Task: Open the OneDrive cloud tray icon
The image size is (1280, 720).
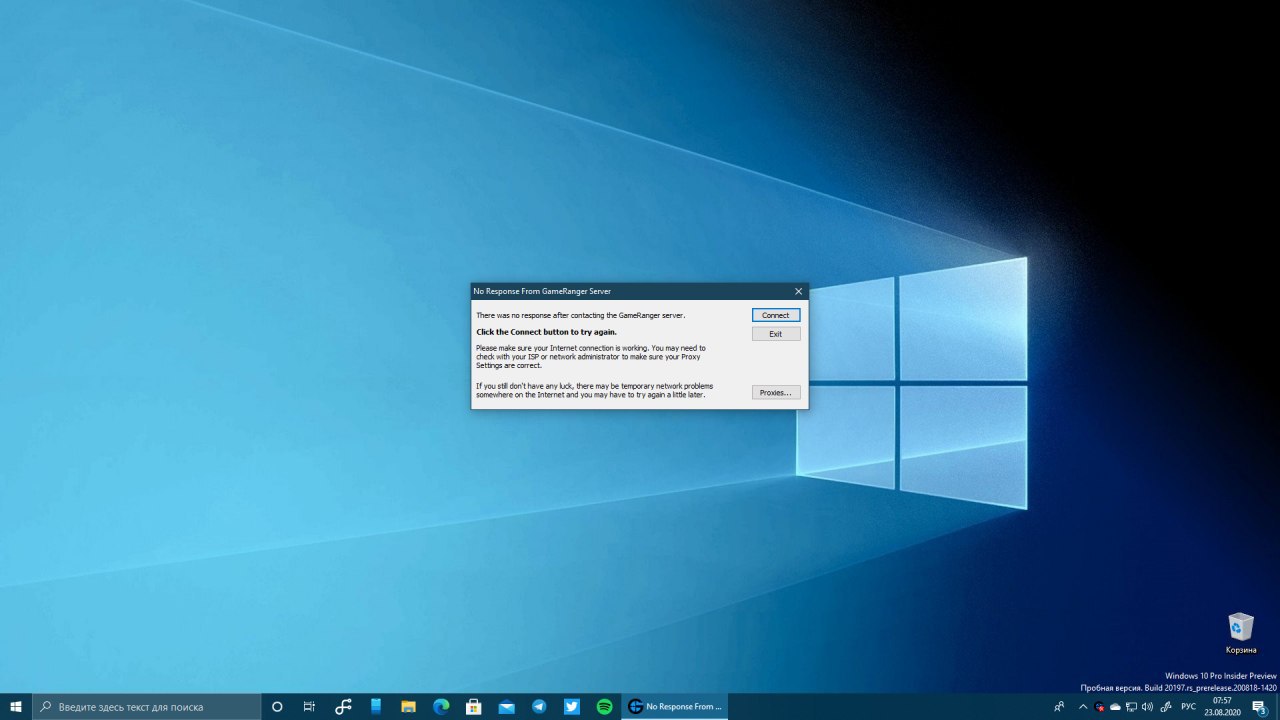Action: pyautogui.click(x=1115, y=707)
